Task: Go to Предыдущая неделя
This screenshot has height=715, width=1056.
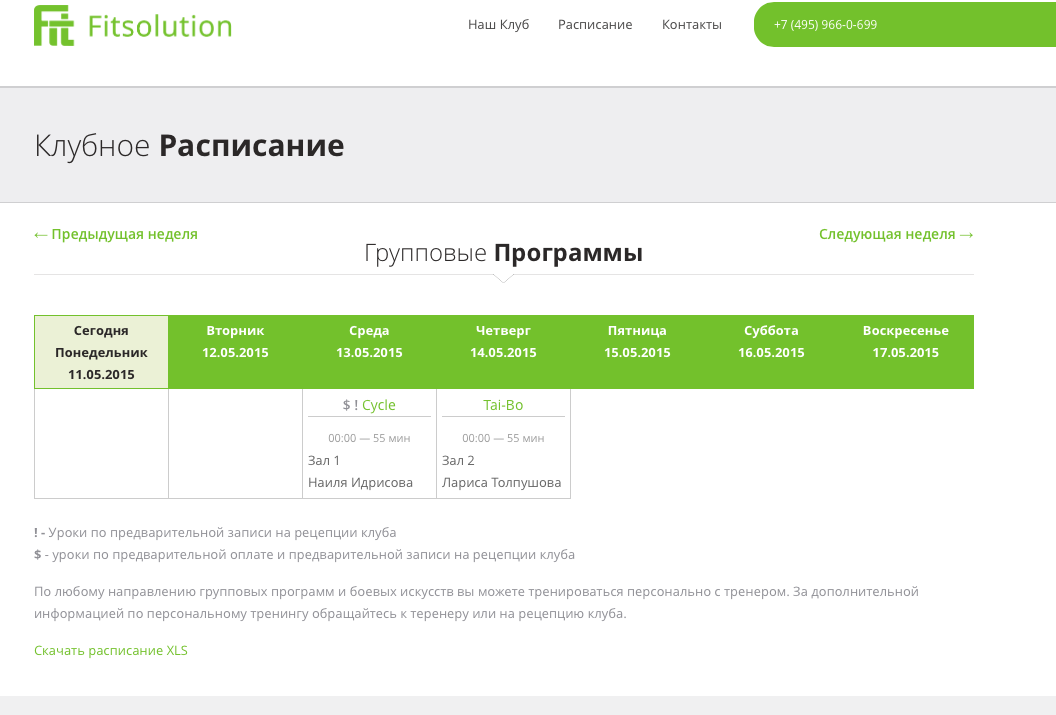Action: 116,234
